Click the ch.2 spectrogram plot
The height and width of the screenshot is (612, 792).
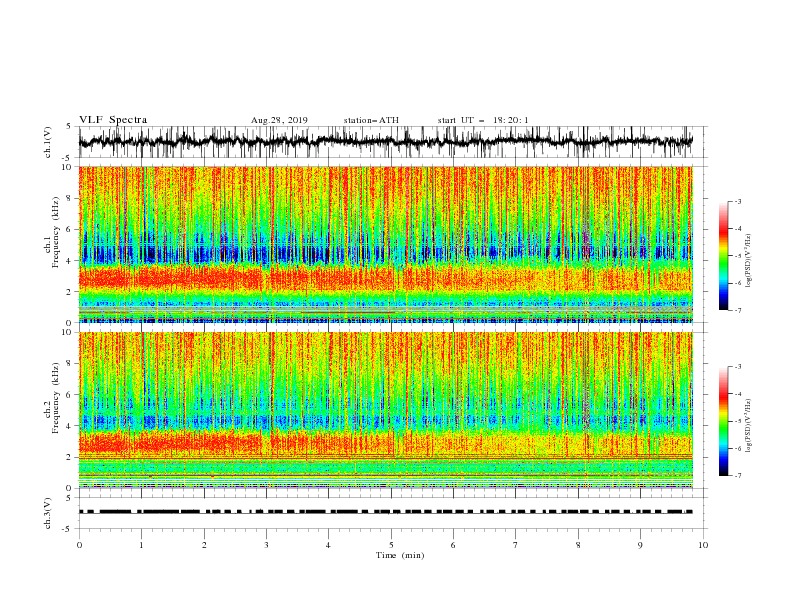pos(386,410)
